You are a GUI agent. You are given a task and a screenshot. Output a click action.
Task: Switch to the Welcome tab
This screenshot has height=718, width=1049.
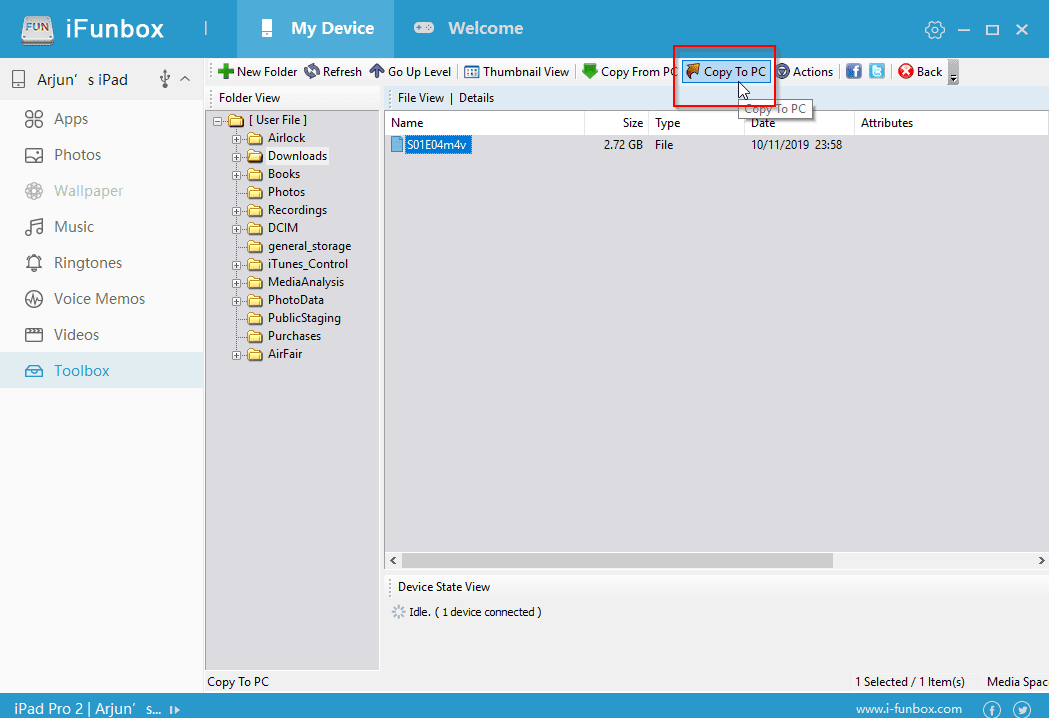tap(468, 29)
